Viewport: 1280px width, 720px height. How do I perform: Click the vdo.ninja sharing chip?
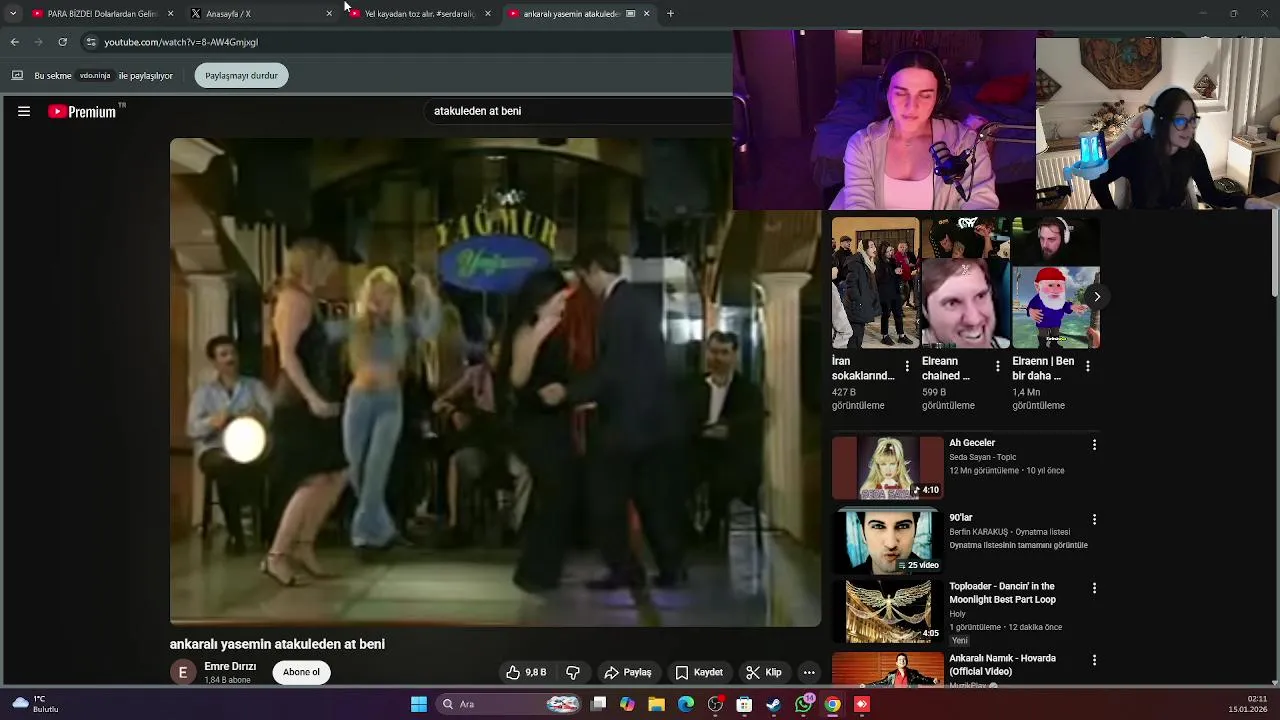tap(95, 76)
